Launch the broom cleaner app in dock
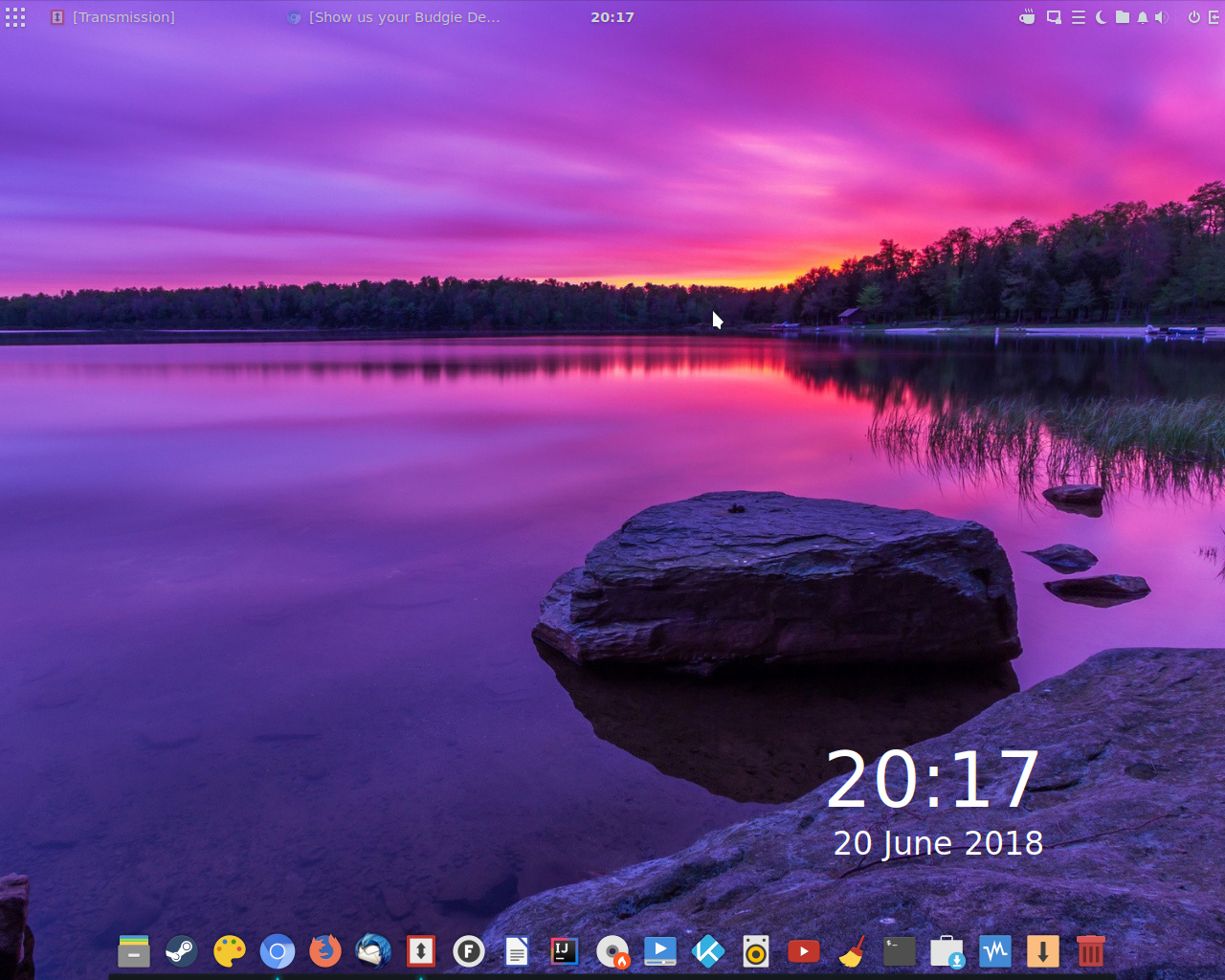Image resolution: width=1225 pixels, height=980 pixels. click(x=852, y=951)
